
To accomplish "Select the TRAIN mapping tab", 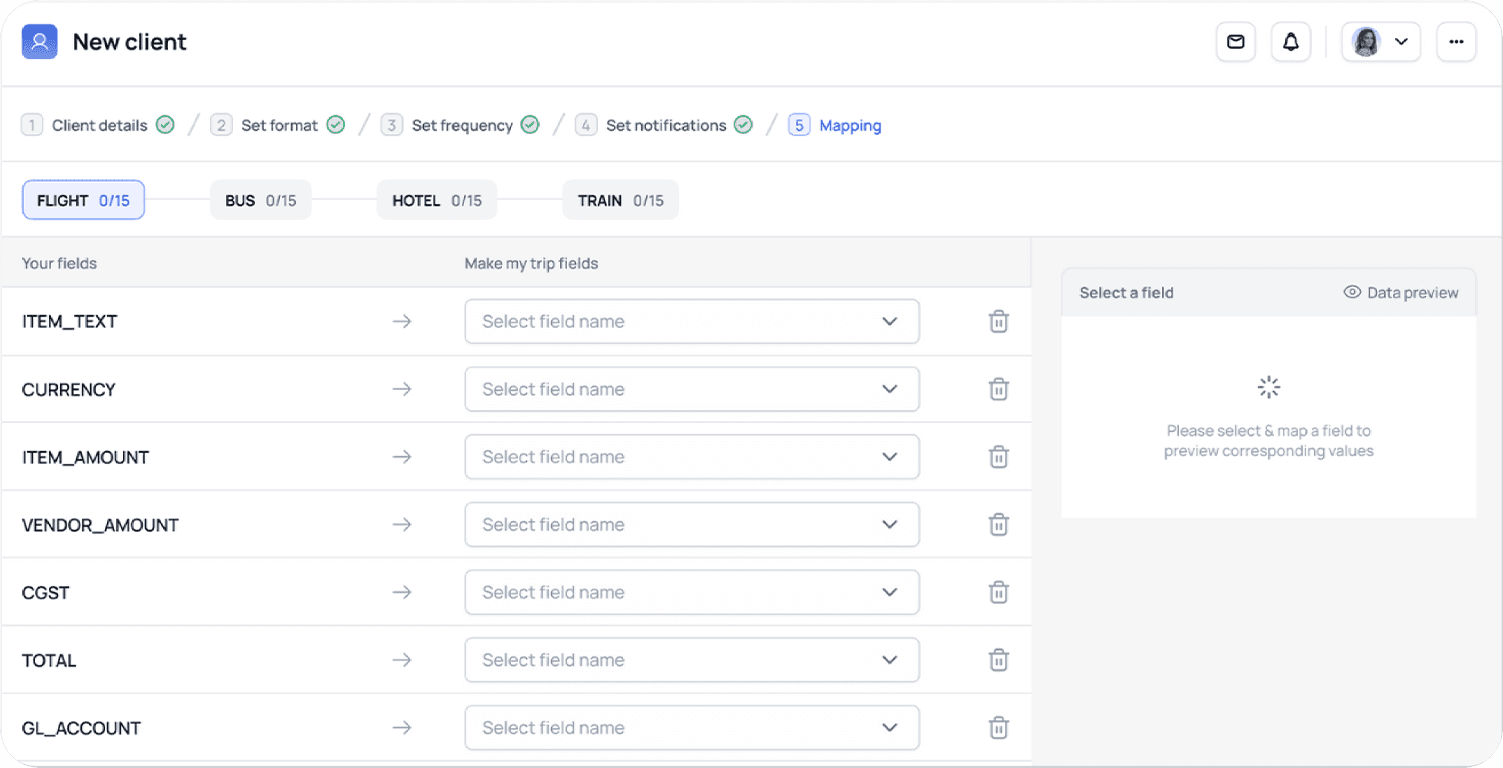I will (620, 200).
